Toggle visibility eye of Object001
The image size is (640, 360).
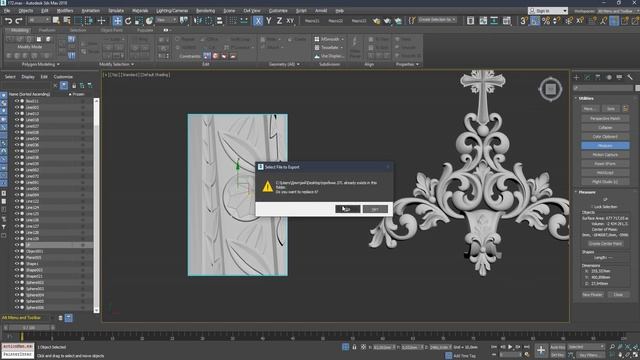point(17,251)
